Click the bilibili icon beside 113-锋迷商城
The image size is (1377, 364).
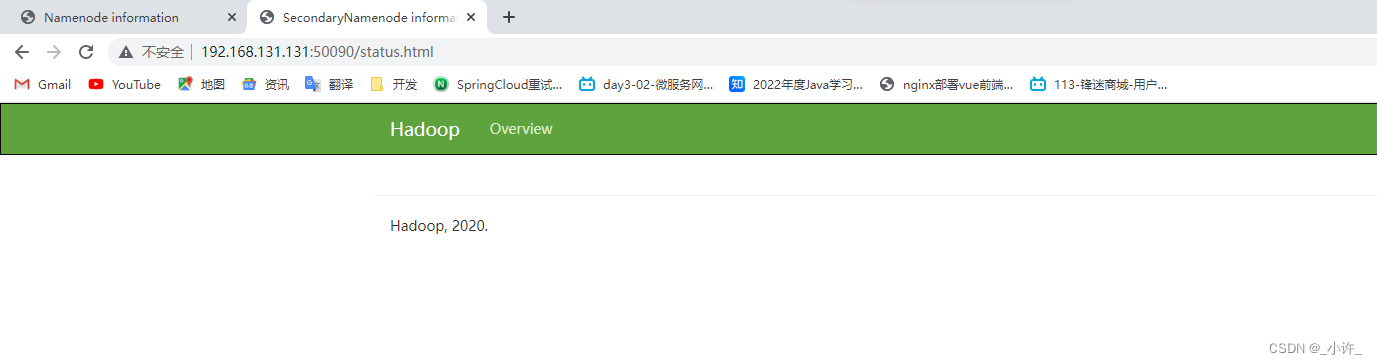1038,85
